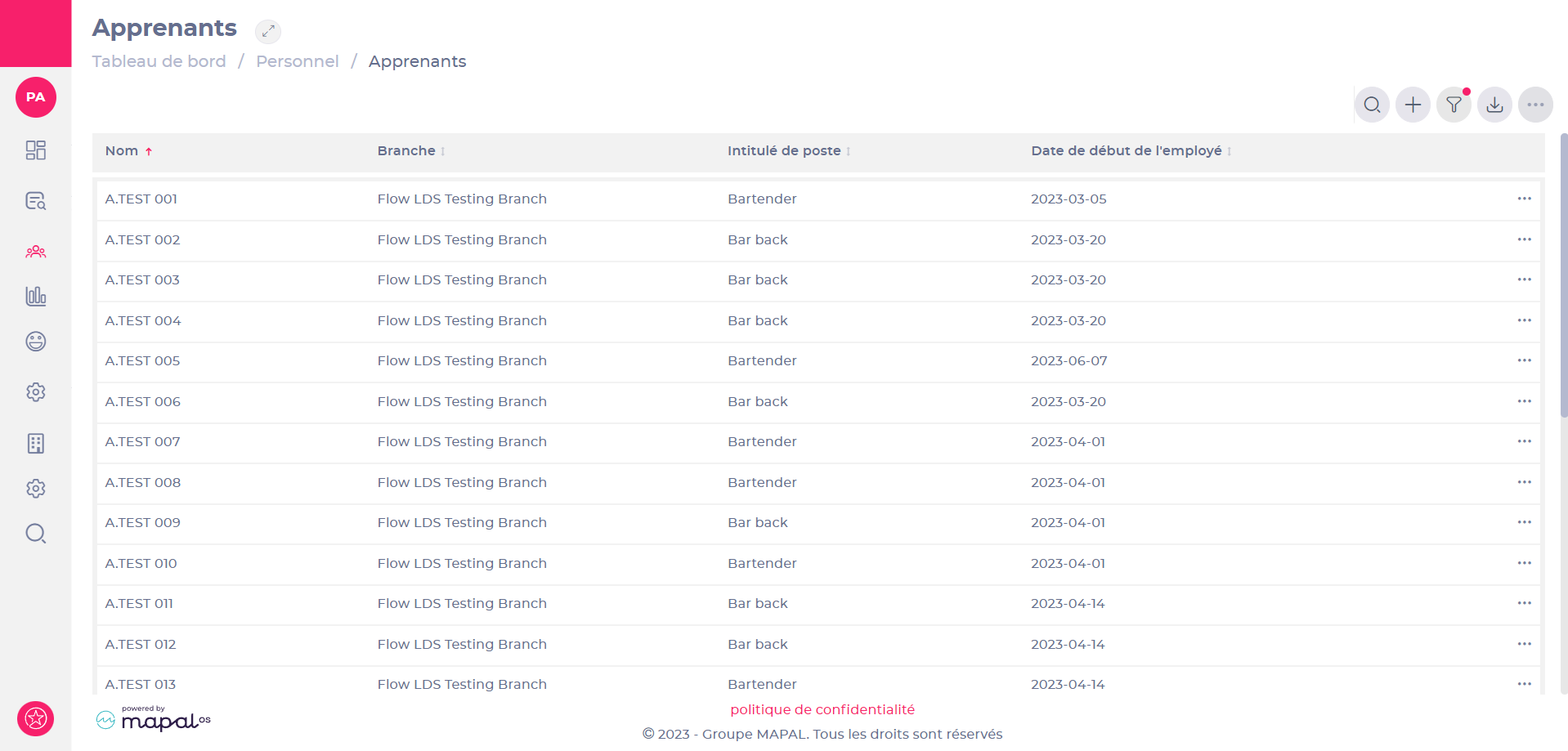1568x751 pixels.
Task: Open the content search icon in sidebar
Action: [x=36, y=201]
